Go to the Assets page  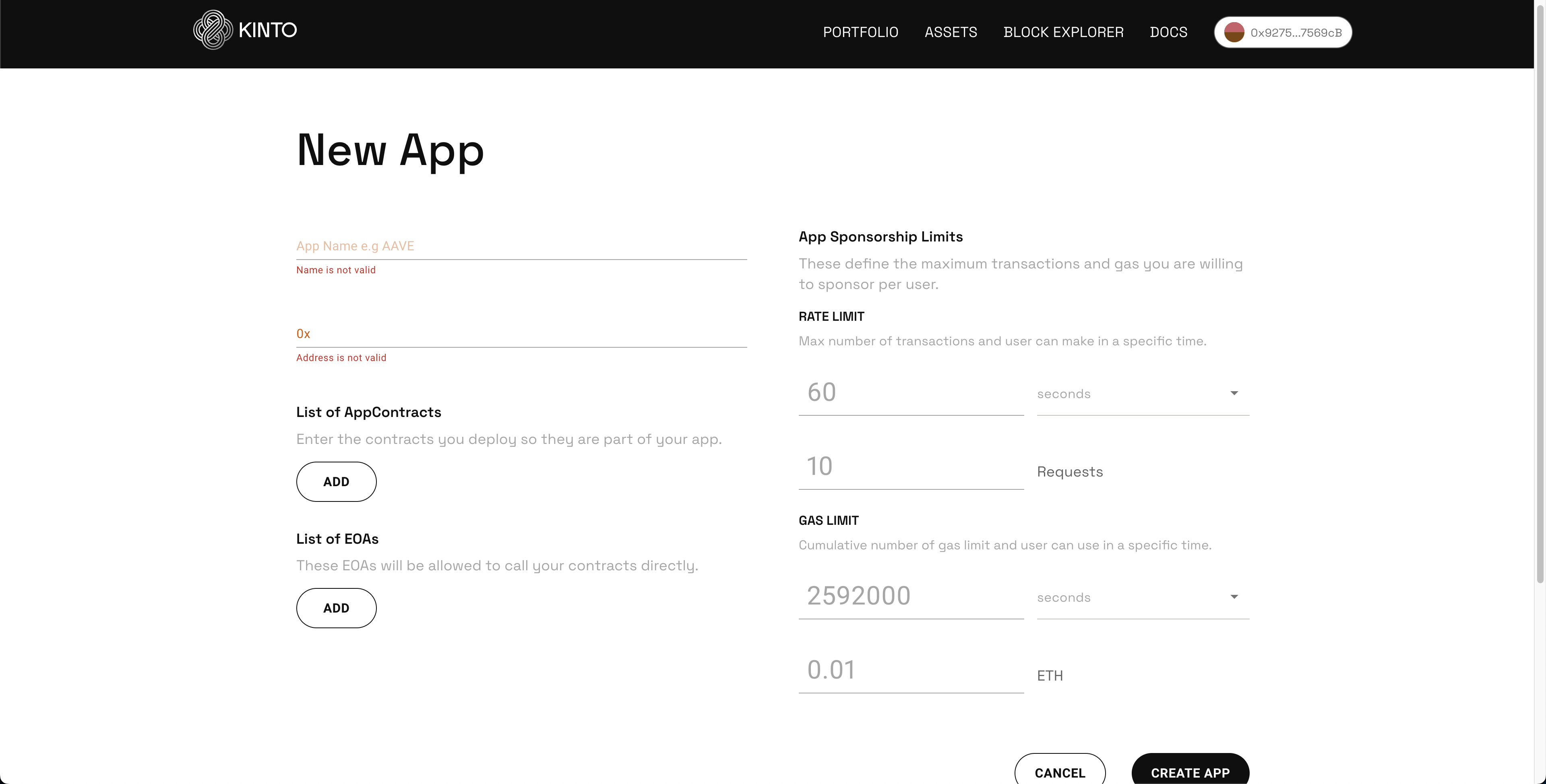pos(951,32)
